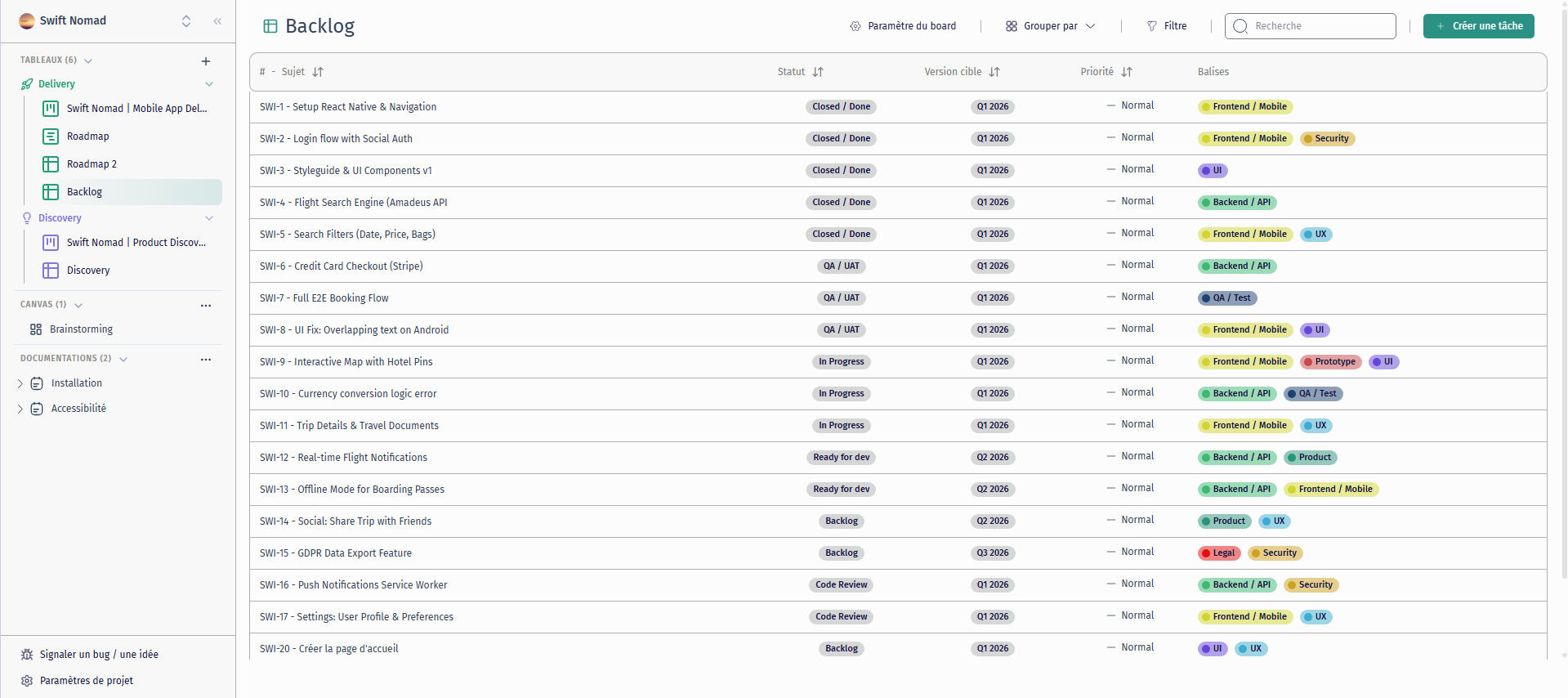This screenshot has width=1568, height=698.
Task: Sort by Statut column arrows
Action: pos(818,72)
